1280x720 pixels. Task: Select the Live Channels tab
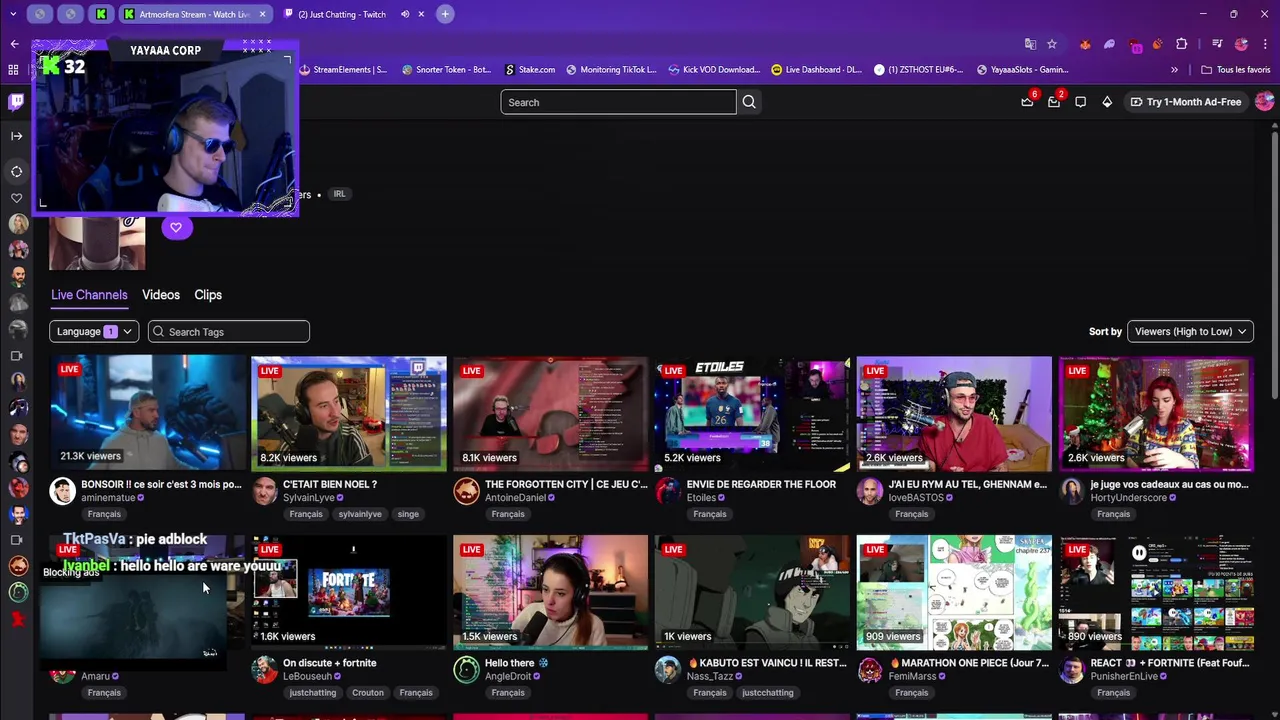89,295
